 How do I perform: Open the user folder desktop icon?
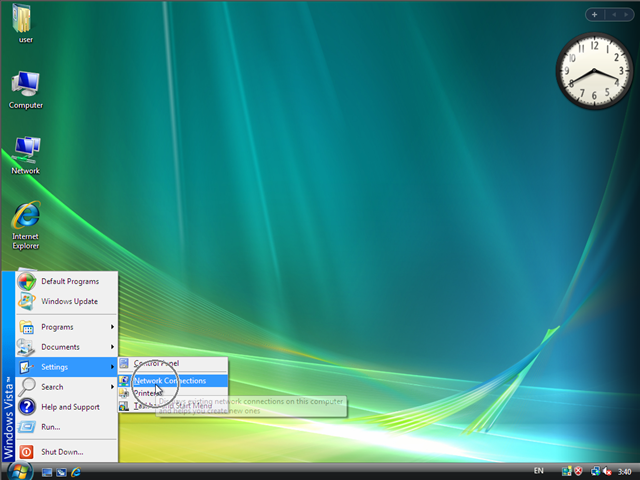(x=24, y=22)
